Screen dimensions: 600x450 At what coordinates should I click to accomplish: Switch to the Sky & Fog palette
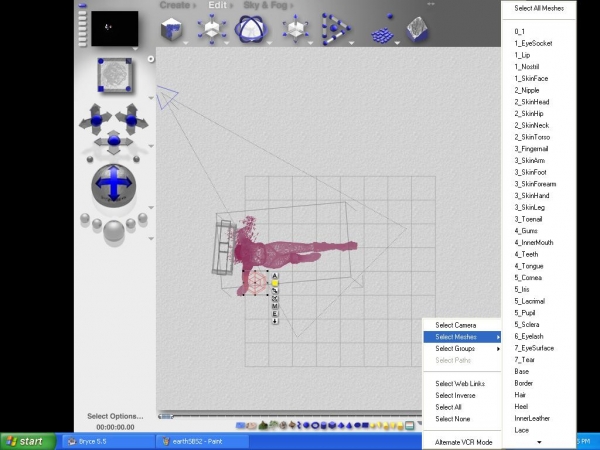[x=265, y=5]
